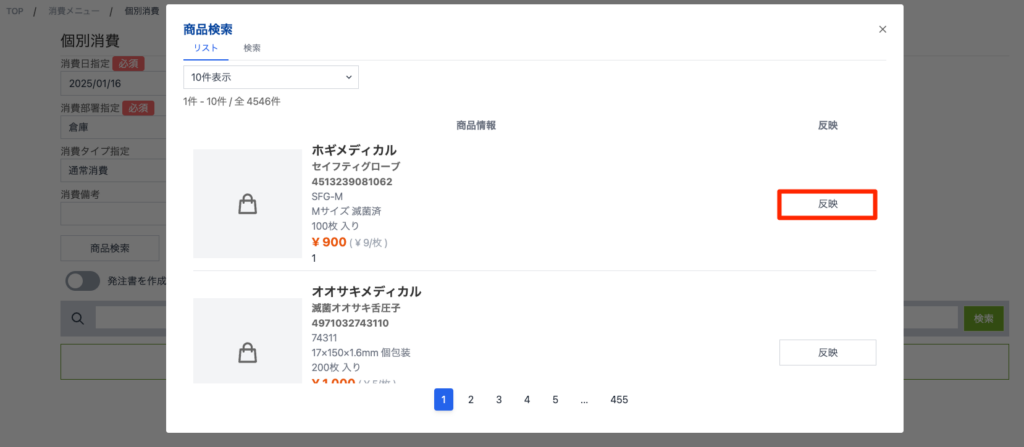Image resolution: width=1024 pixels, height=447 pixels.
Task: Click the pagination ellipsis …
Action: click(x=584, y=400)
